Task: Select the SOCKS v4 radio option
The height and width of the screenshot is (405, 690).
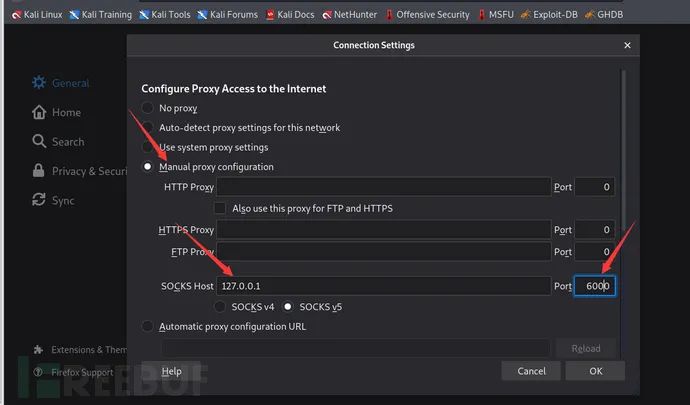Action: (220, 307)
